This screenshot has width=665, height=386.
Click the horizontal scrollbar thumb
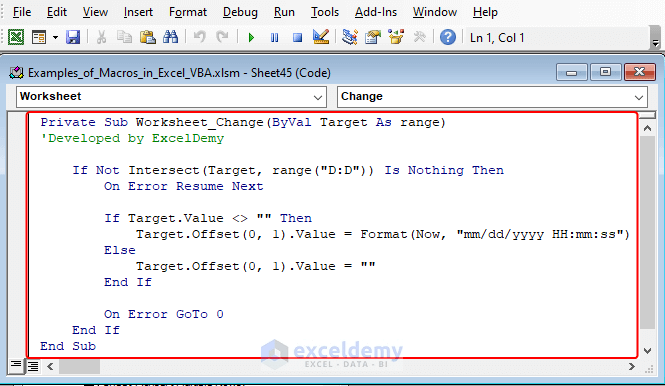(79, 366)
